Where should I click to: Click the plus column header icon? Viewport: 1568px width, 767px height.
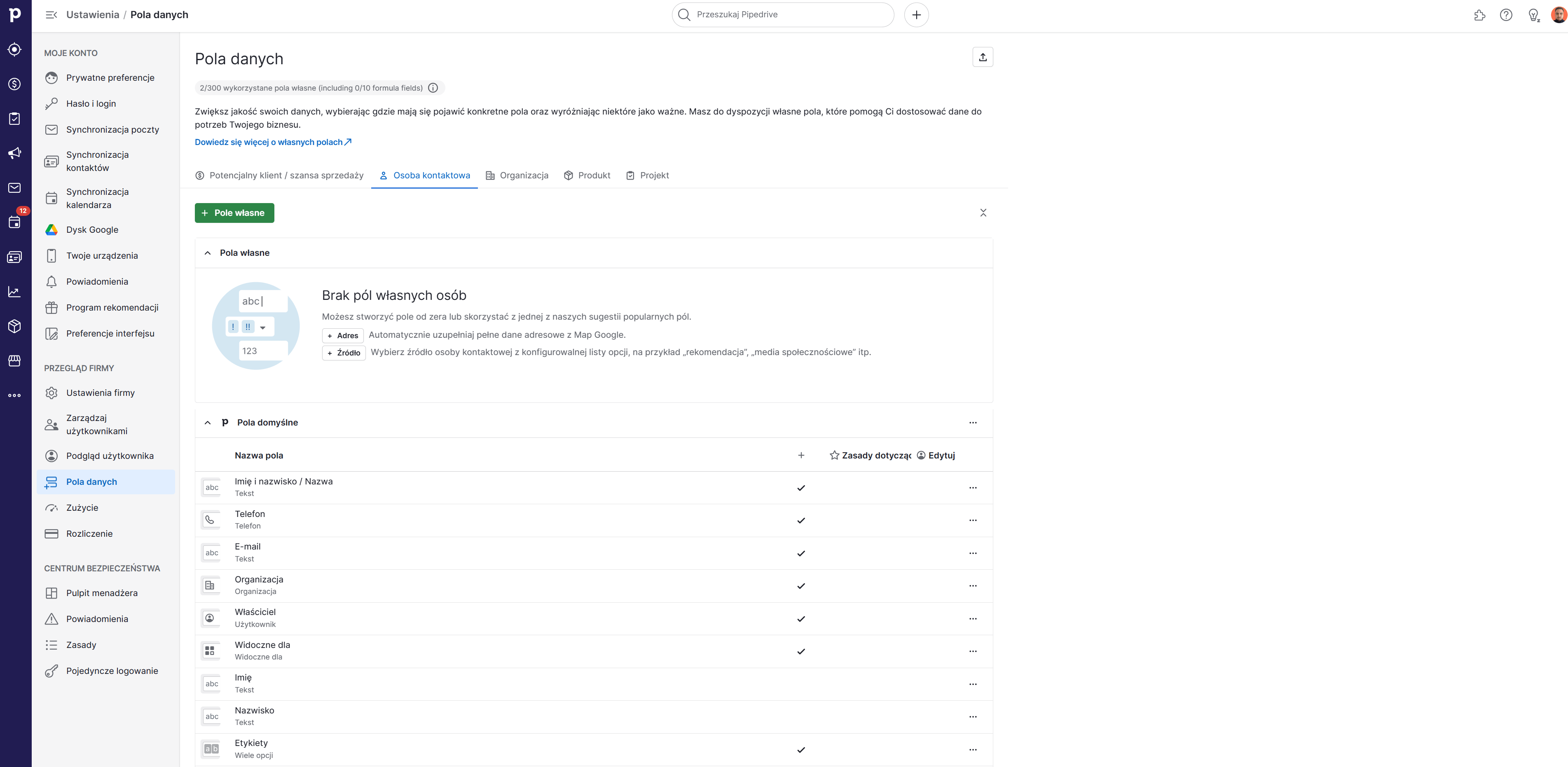click(x=801, y=455)
